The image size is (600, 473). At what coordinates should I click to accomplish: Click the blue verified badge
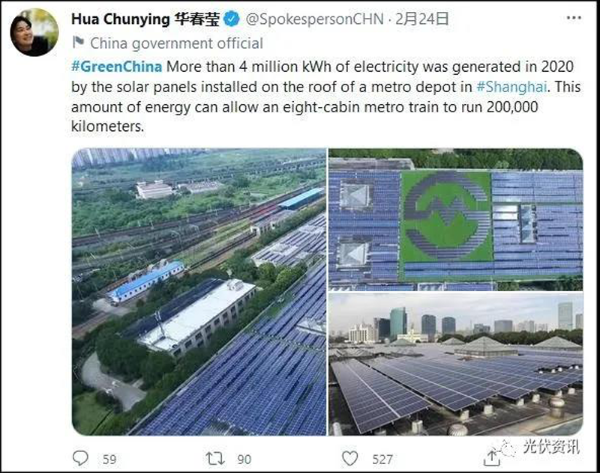click(232, 19)
